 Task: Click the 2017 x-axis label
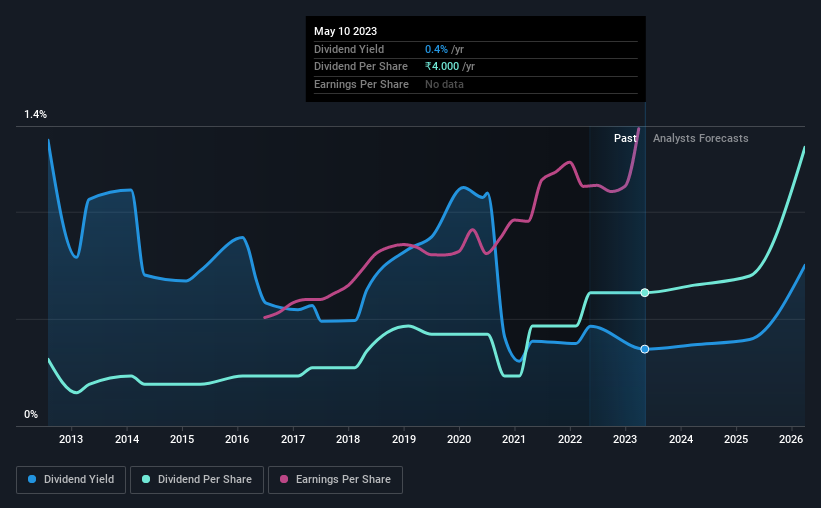pyautogui.click(x=293, y=439)
